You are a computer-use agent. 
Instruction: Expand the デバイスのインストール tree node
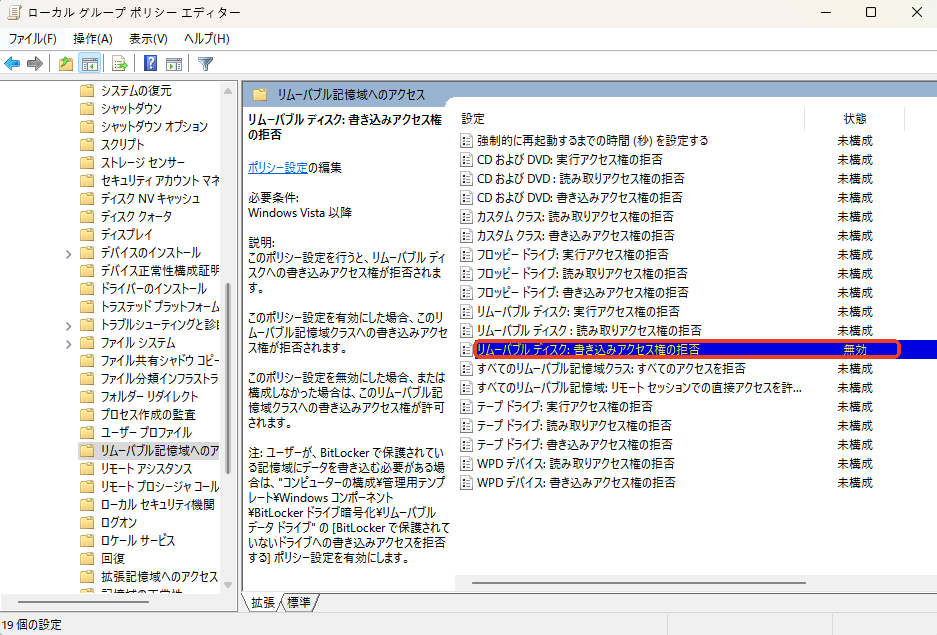pyautogui.click(x=68, y=253)
